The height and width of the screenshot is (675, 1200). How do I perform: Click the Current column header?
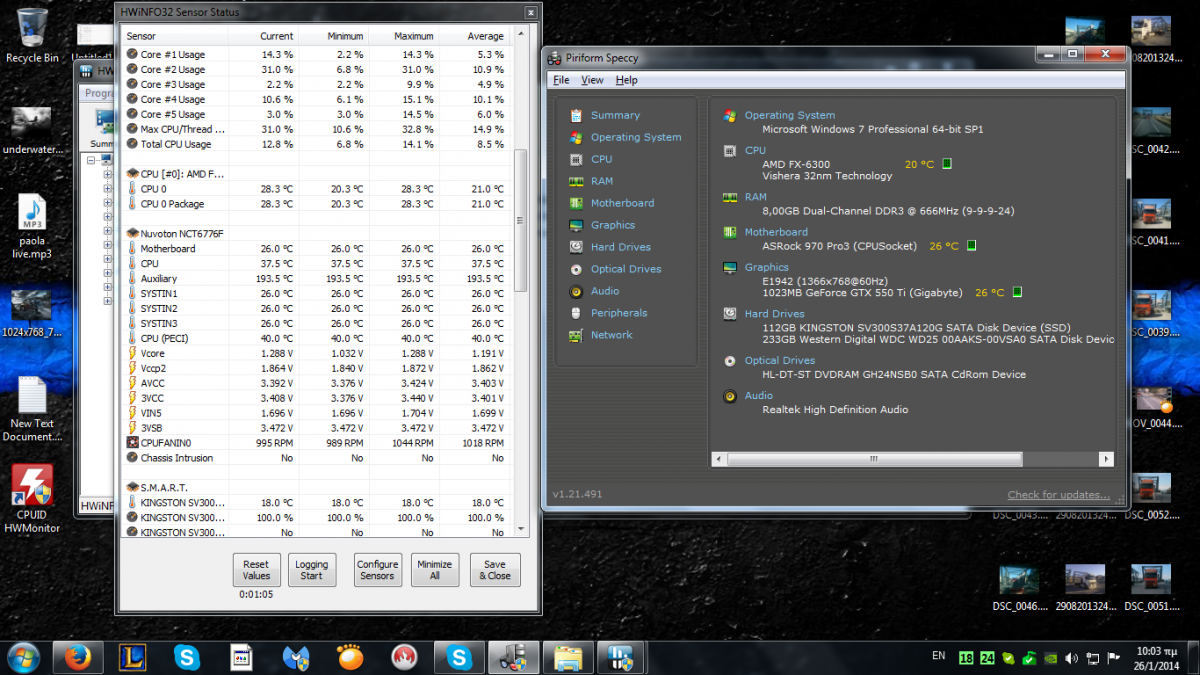[263, 36]
